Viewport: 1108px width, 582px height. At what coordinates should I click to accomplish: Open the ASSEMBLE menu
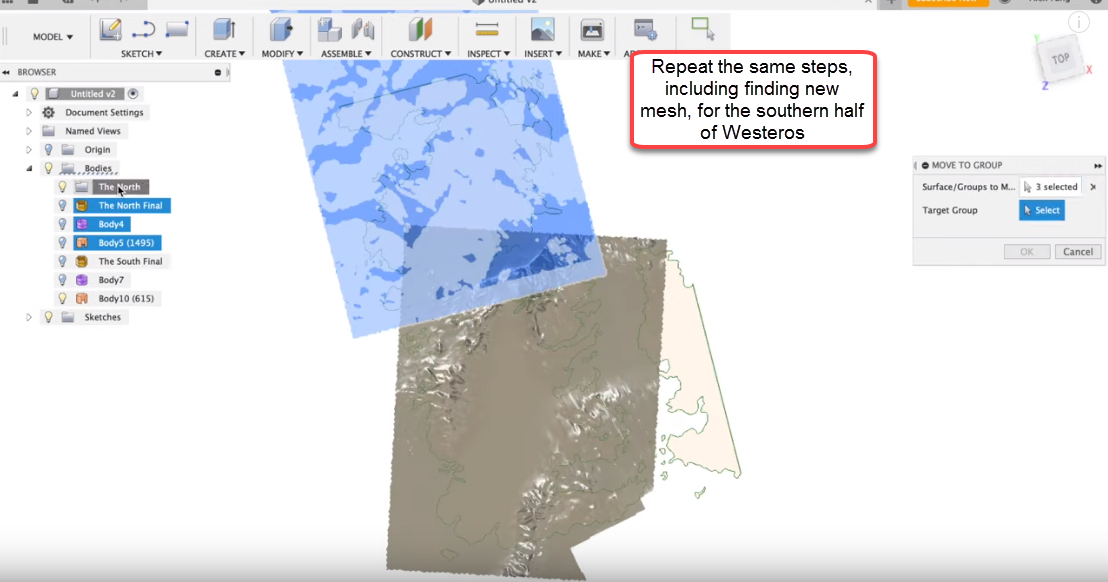tap(346, 54)
